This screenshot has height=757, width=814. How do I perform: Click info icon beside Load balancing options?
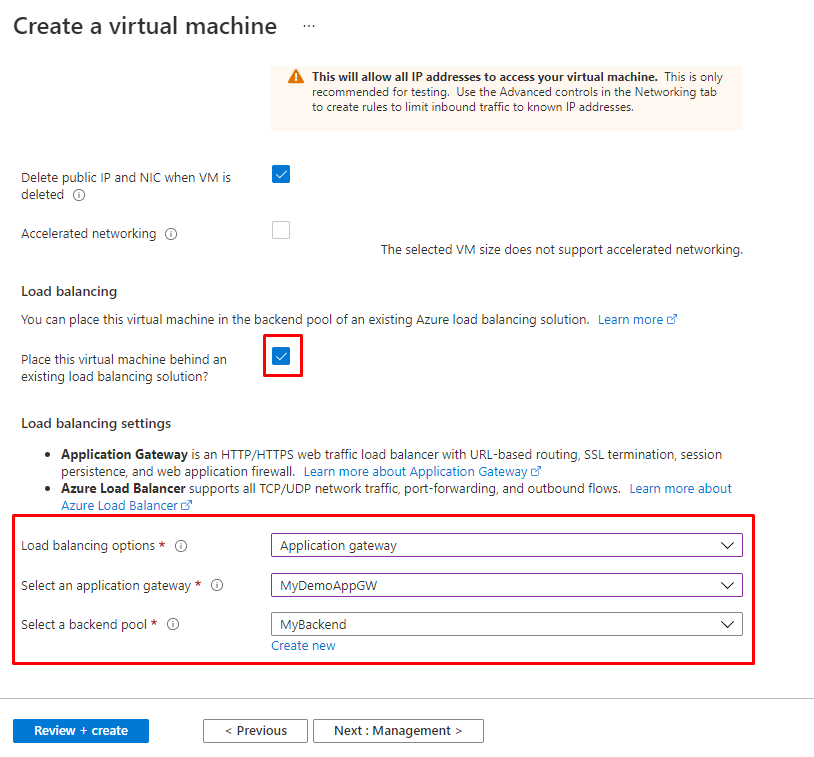pyautogui.click(x=181, y=546)
